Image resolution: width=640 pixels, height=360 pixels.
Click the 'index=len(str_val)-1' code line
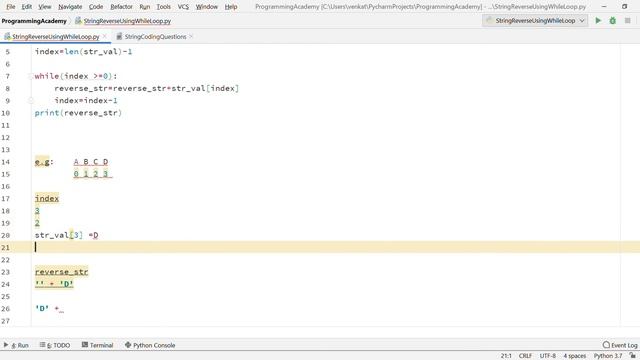tap(83, 51)
